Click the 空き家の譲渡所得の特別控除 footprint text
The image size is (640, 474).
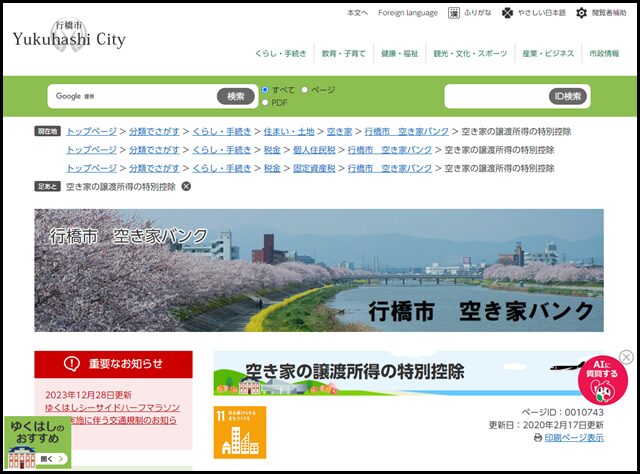coord(121,187)
